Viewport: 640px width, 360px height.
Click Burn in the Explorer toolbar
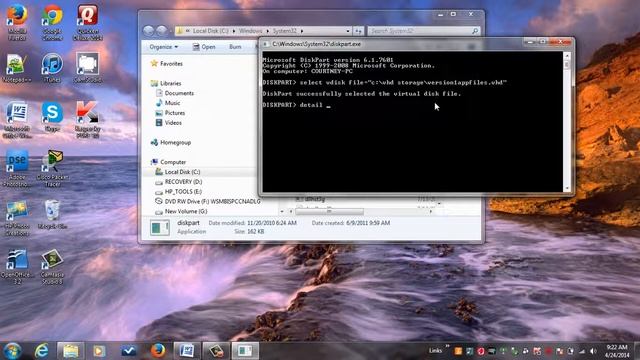point(235,47)
